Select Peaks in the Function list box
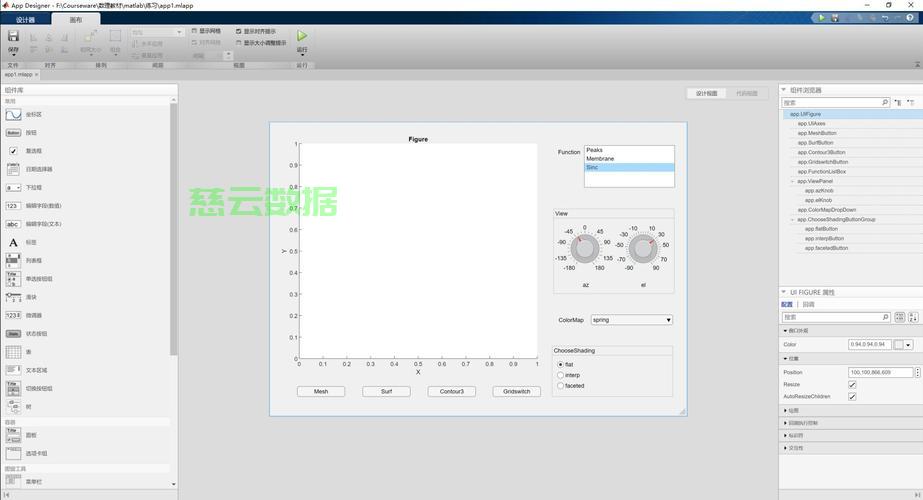 [629, 150]
